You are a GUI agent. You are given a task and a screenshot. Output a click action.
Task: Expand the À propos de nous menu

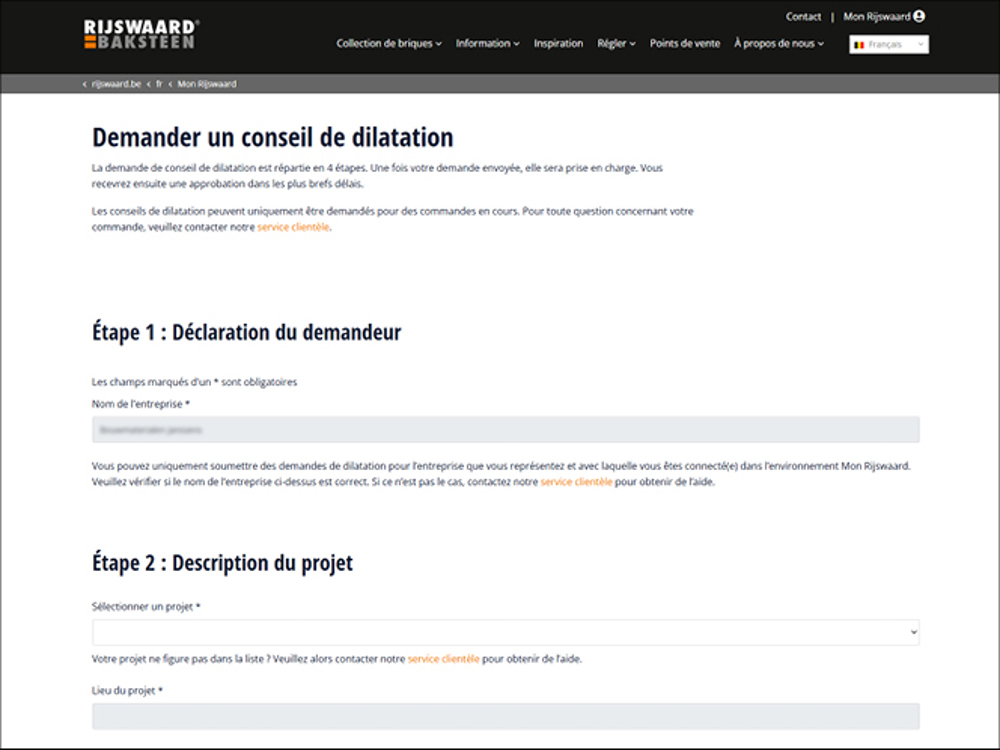click(778, 44)
